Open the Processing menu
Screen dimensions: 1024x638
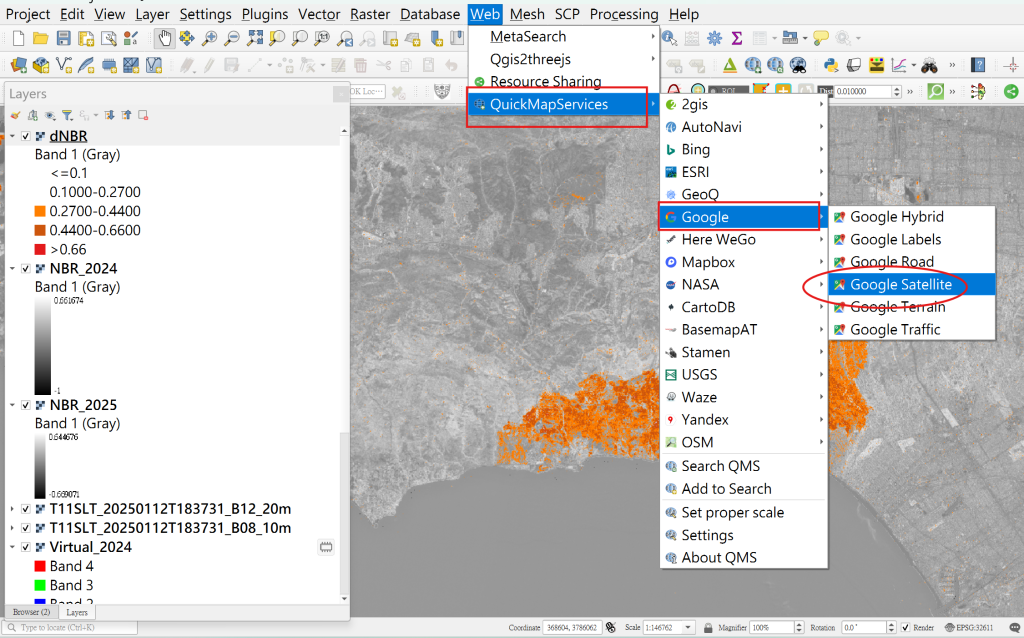coord(624,14)
